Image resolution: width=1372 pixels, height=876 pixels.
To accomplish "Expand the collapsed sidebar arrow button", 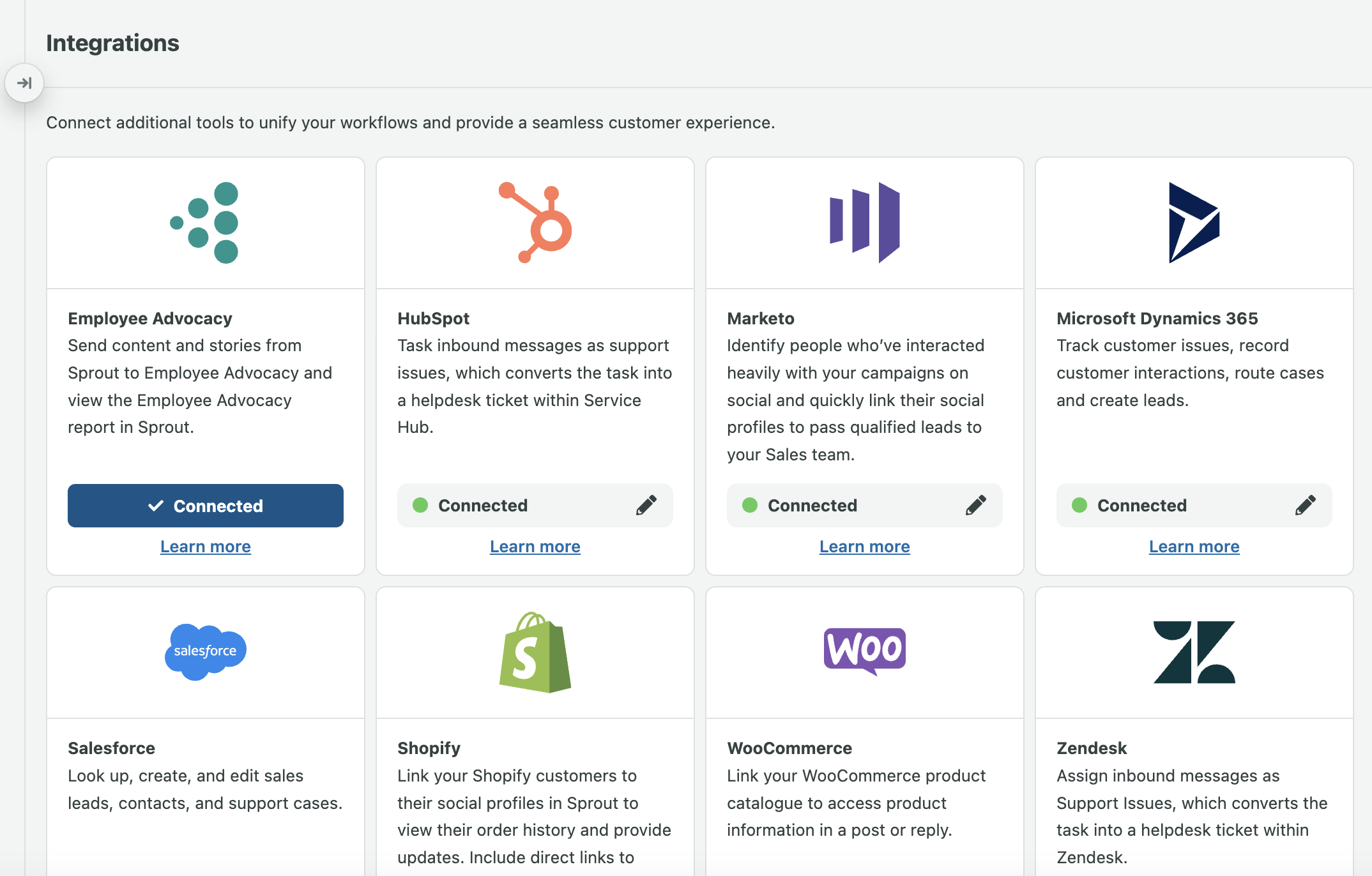I will pos(24,83).
